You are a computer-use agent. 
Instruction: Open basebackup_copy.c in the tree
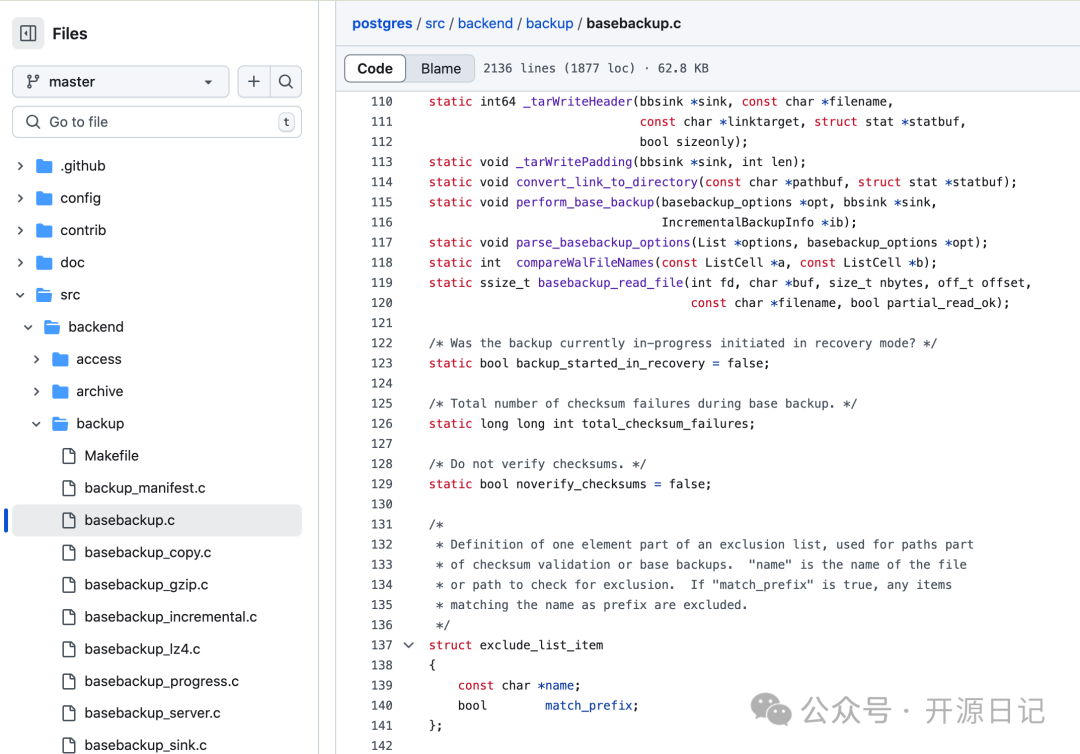pyautogui.click(x=147, y=552)
